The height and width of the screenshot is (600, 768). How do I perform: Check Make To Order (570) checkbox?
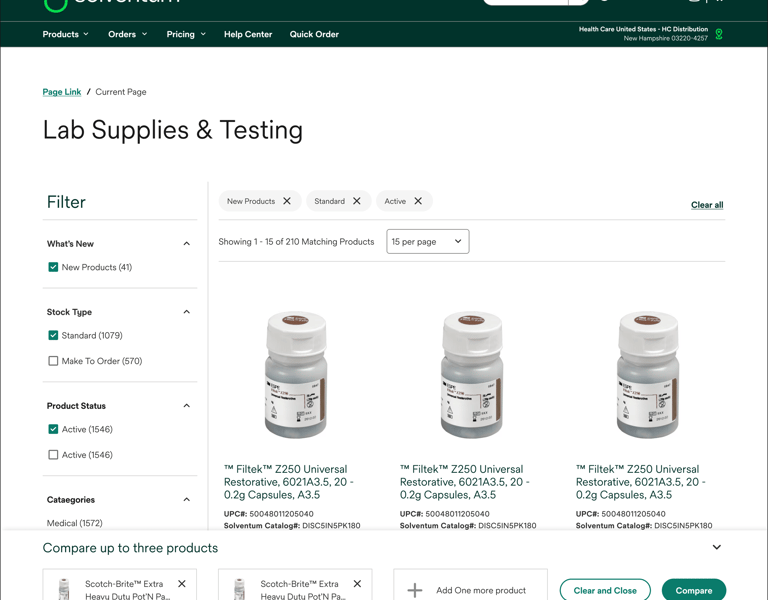pyautogui.click(x=53, y=361)
